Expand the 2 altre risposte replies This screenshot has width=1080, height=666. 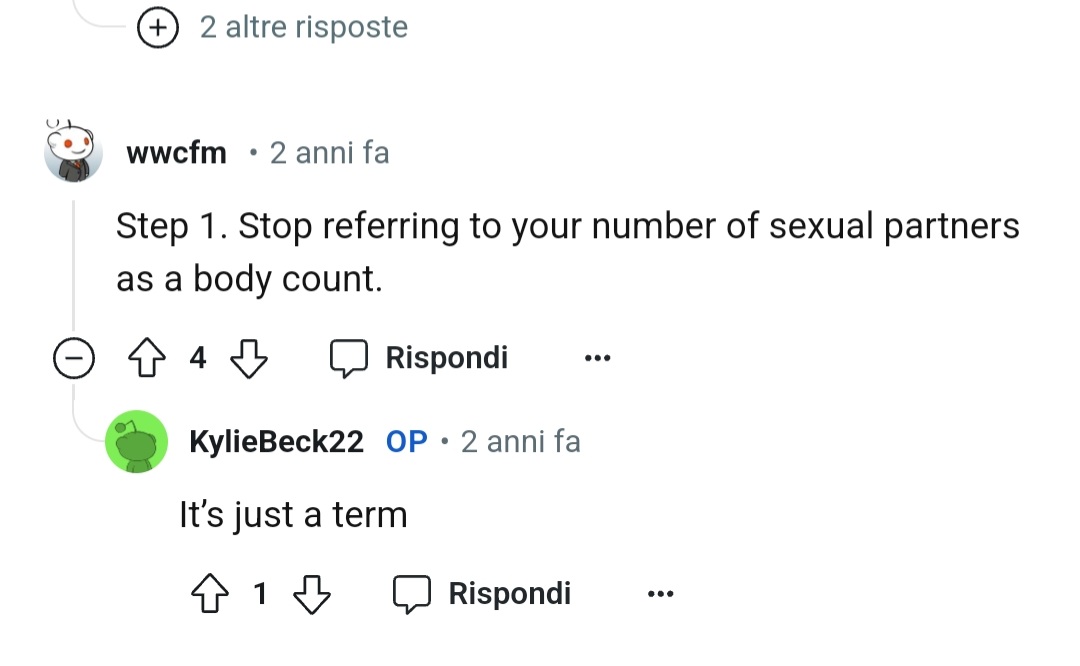[x=303, y=27]
